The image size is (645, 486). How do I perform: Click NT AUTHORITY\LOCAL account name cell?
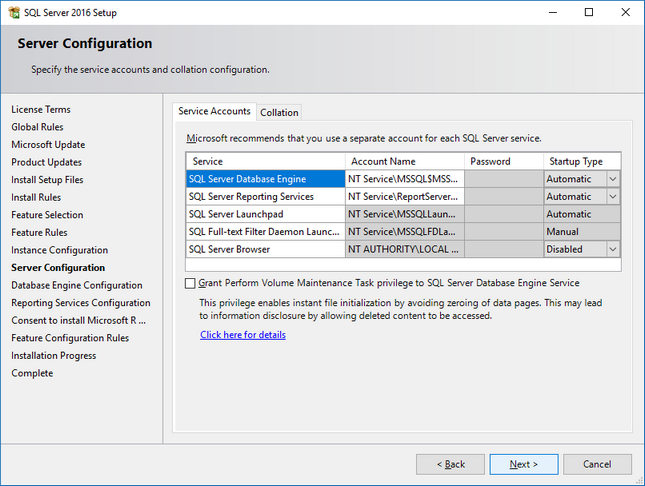pyautogui.click(x=405, y=249)
